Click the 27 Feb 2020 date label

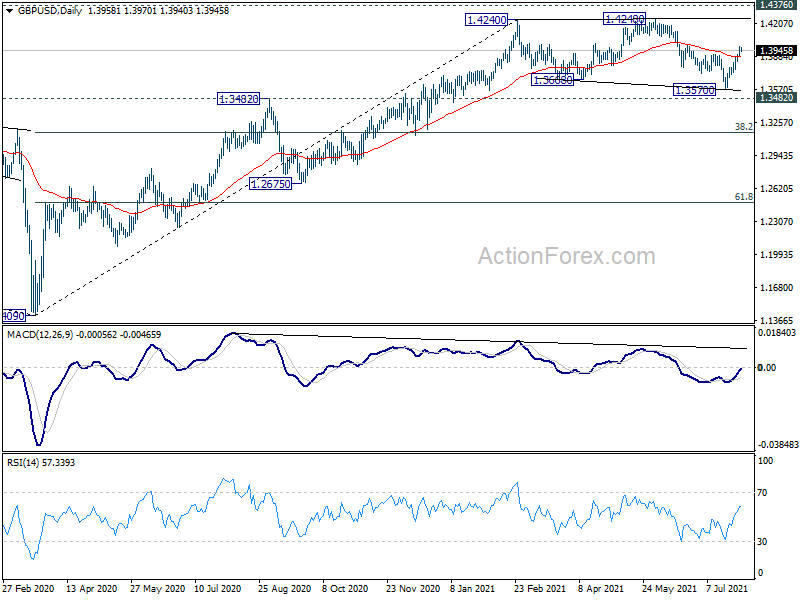point(29,589)
